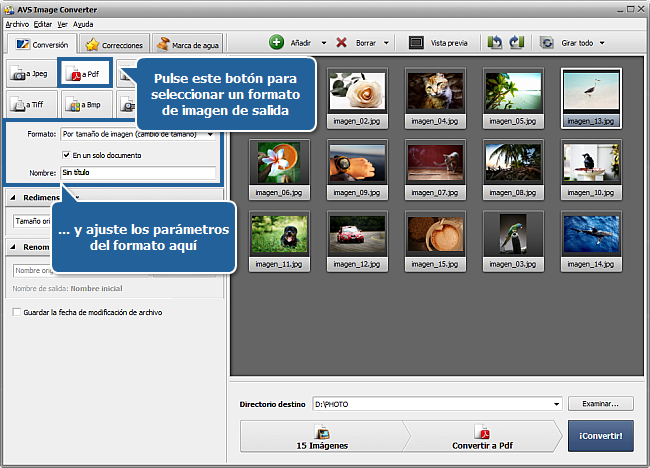Collapse the Renombrar section
Viewport: 650px width, 468px height.
[13, 247]
